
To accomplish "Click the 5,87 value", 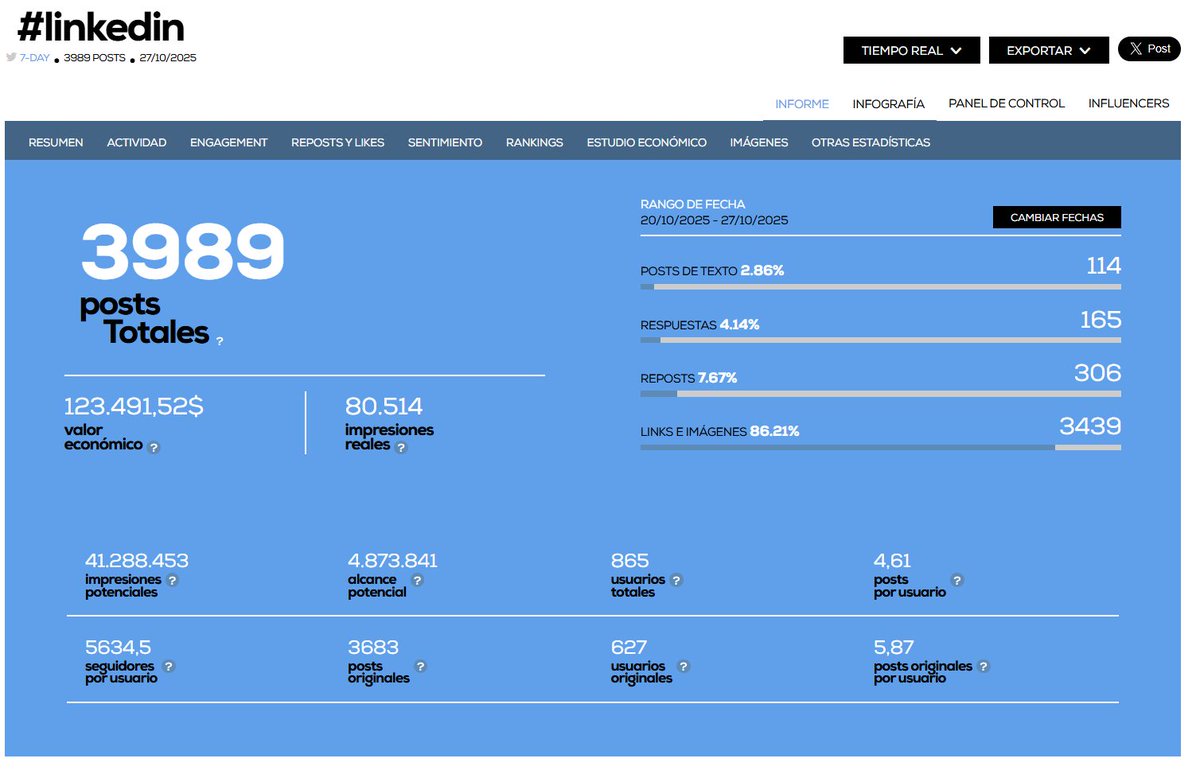I will tap(894, 647).
